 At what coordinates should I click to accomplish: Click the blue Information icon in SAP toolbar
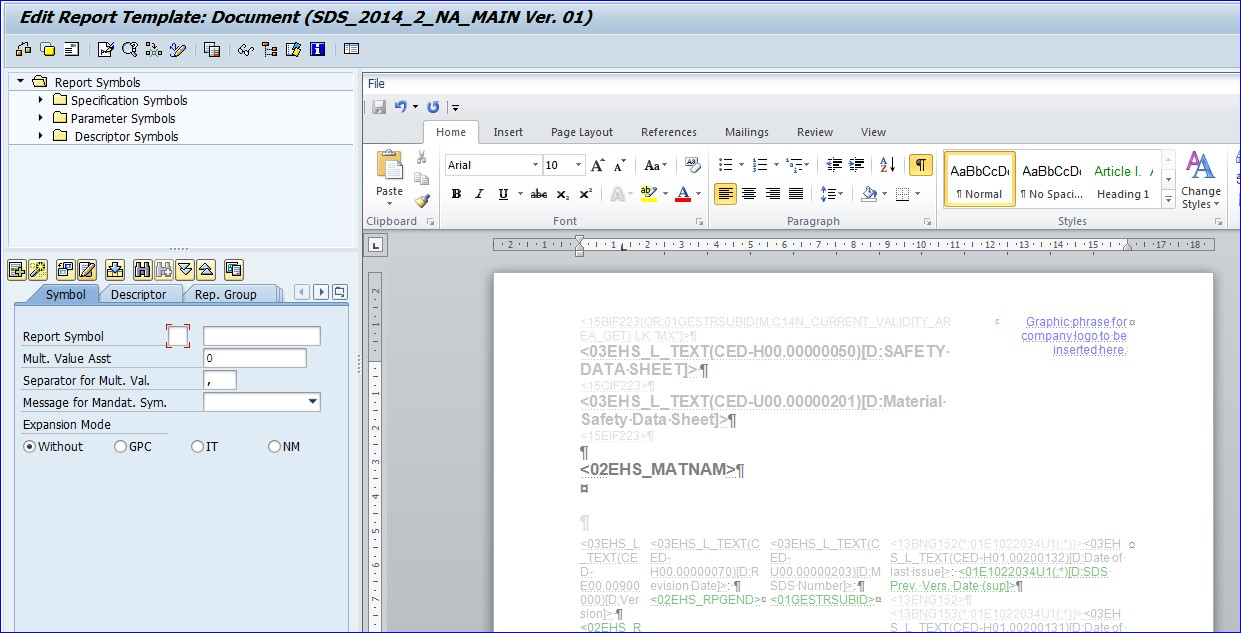click(317, 49)
